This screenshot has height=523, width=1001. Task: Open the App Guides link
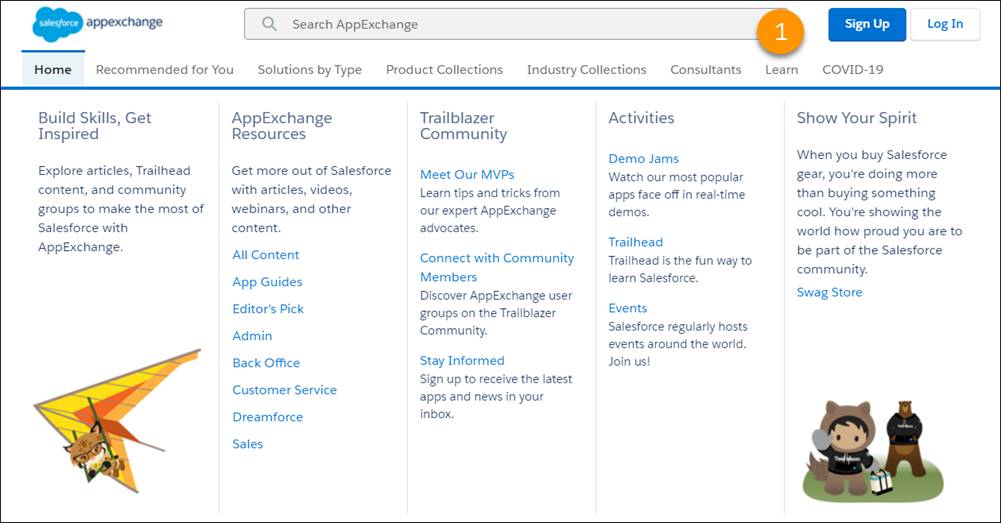tap(267, 282)
